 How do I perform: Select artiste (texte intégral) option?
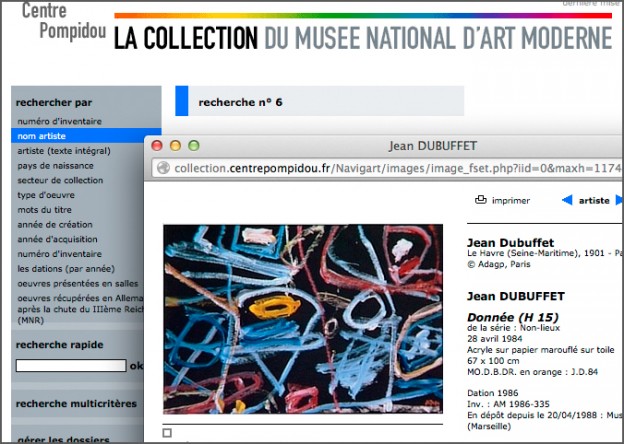pyautogui.click(x=64, y=151)
